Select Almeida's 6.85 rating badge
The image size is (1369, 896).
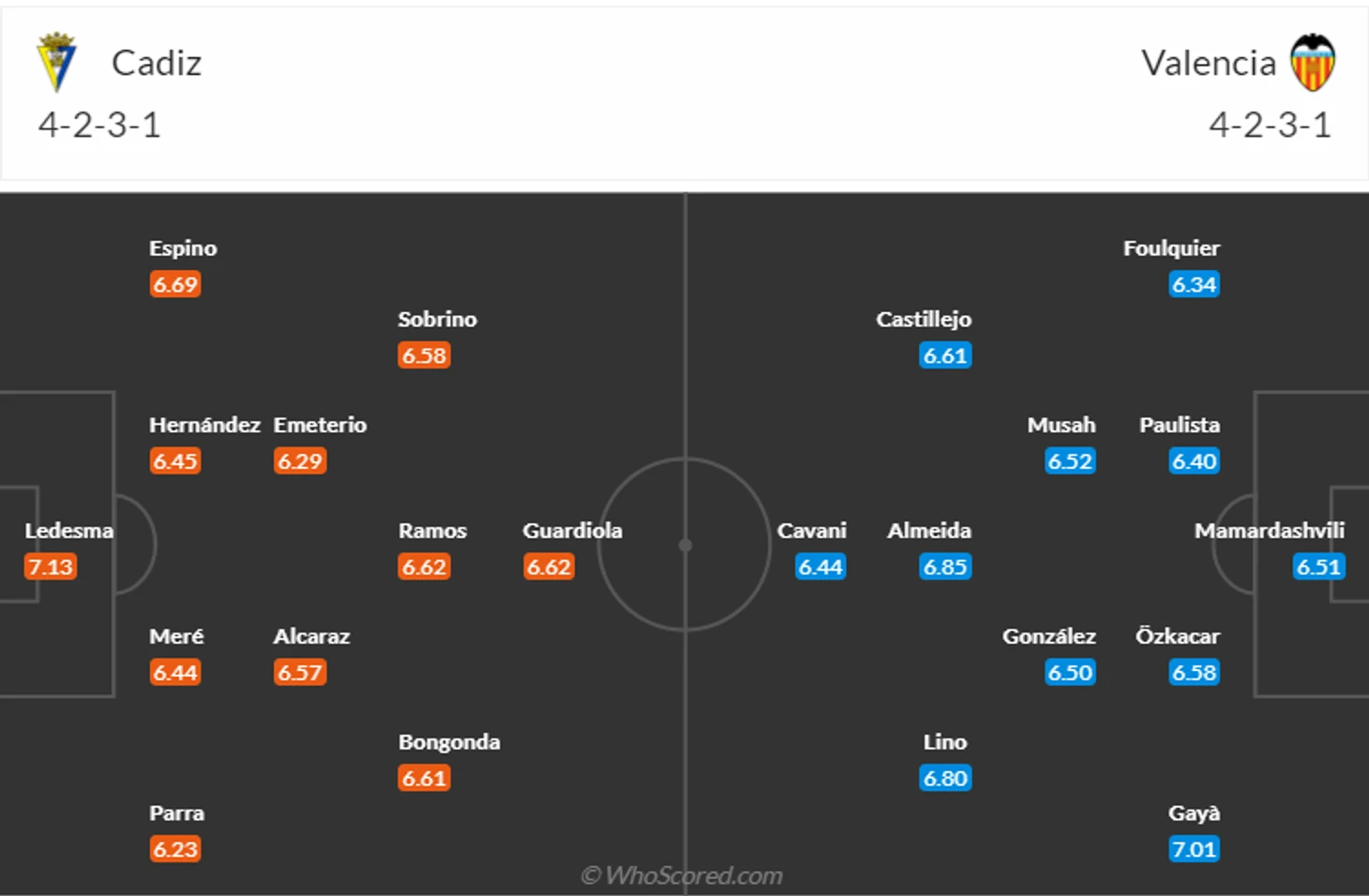(x=945, y=567)
